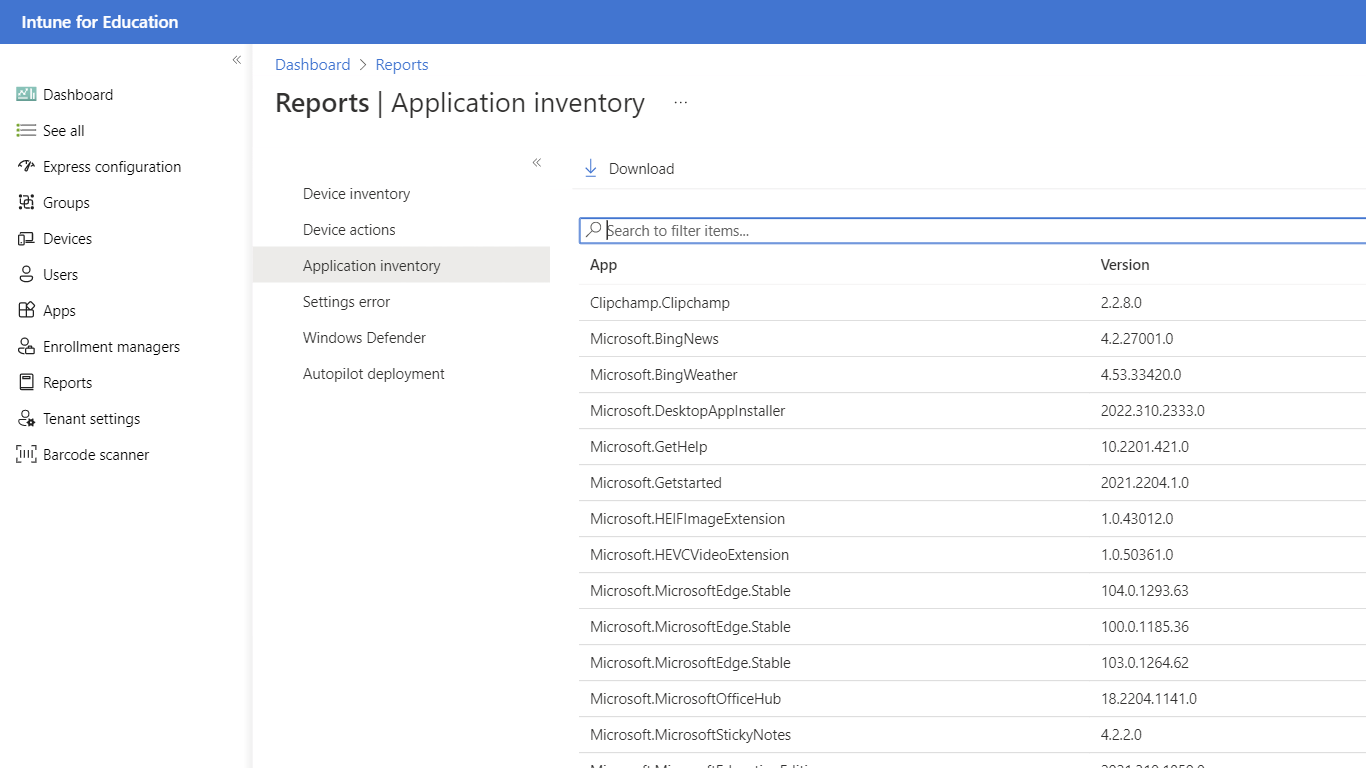Screen dimensions: 1366x768
Task: Click the Barcode scanner icon
Action: click(26, 455)
